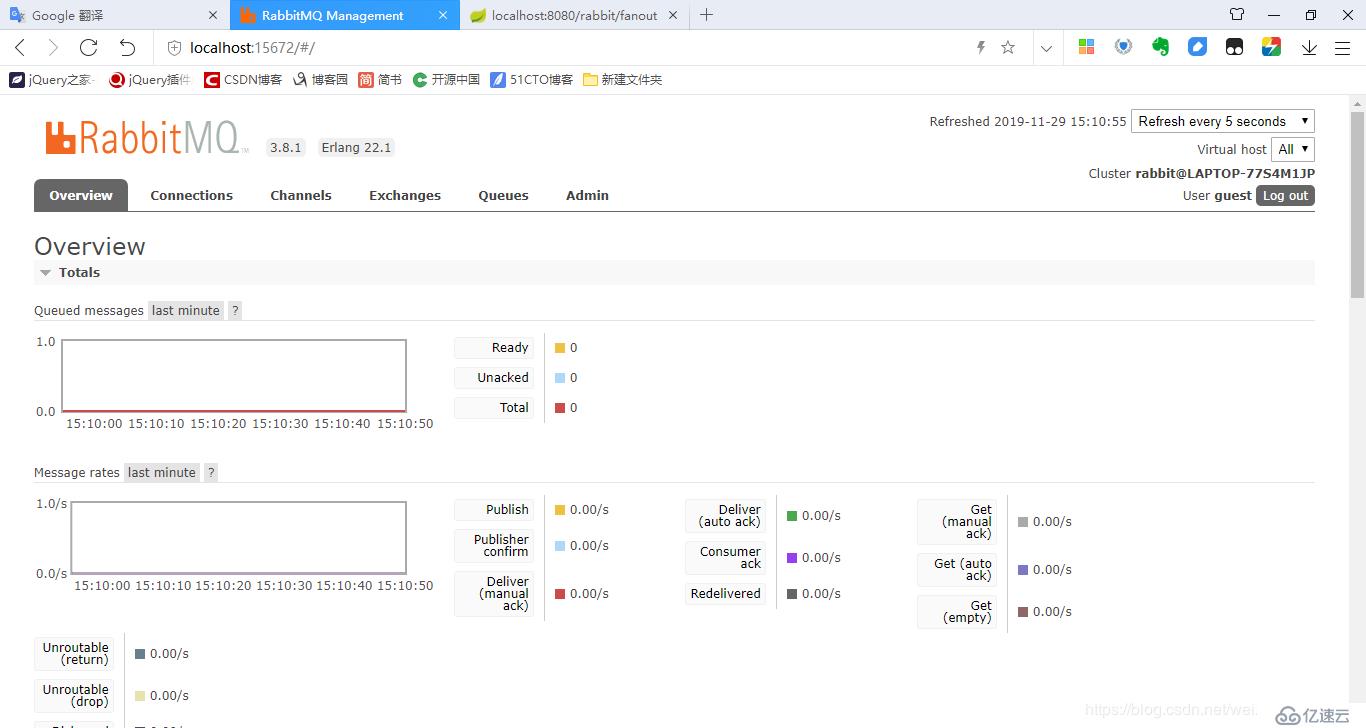Click the Redelivered legend label

click(x=725, y=594)
